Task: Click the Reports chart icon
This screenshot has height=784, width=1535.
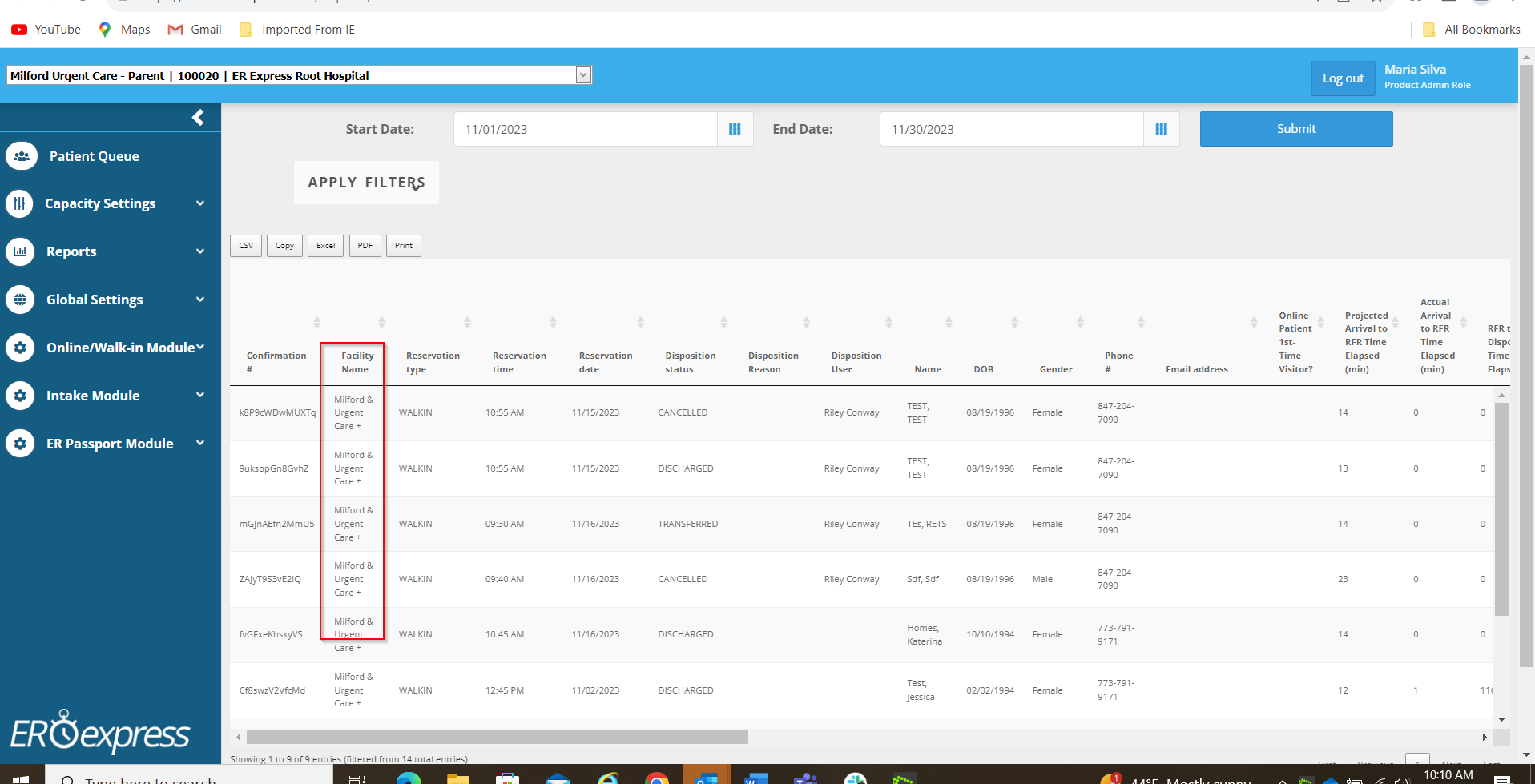Action: 20,251
